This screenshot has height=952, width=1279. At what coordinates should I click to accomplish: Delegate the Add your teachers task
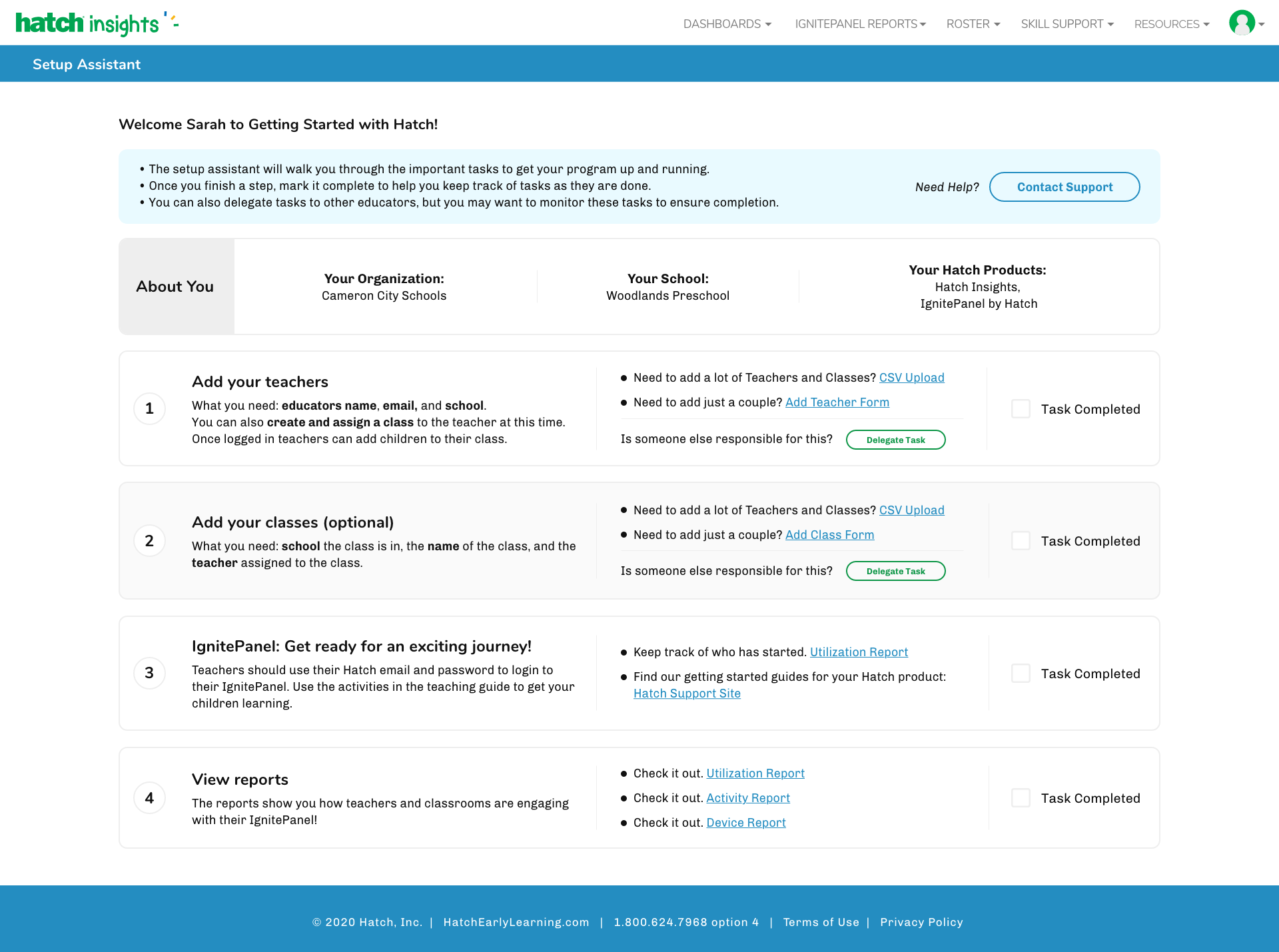tap(896, 440)
